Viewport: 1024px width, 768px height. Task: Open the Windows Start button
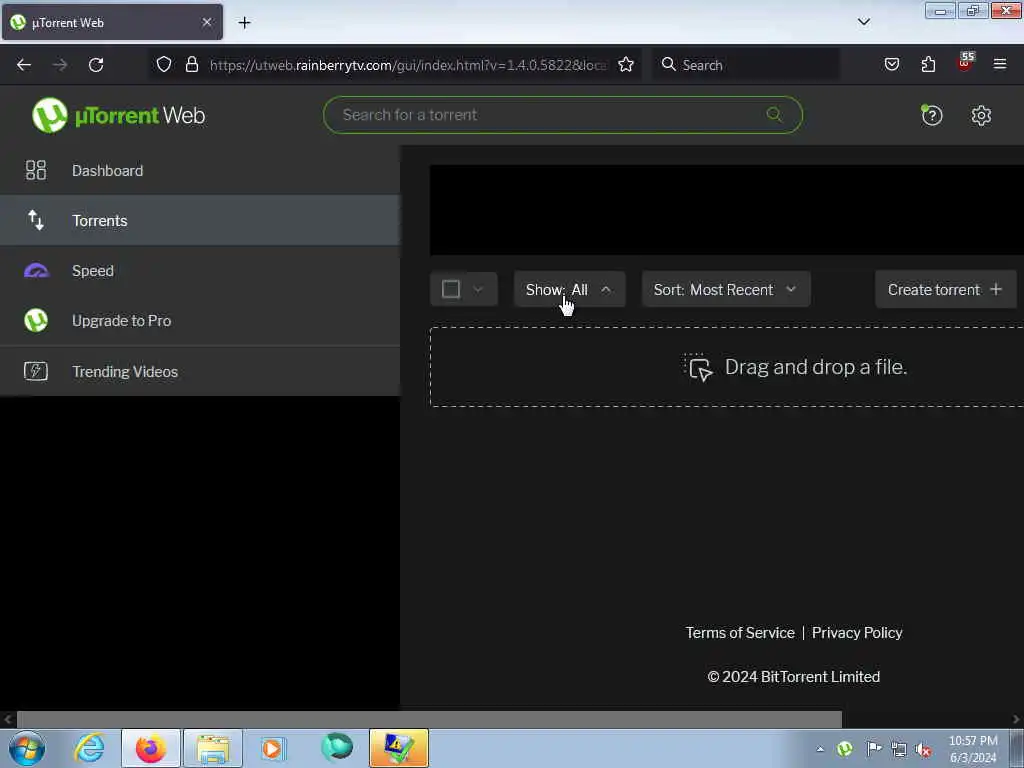click(27, 748)
